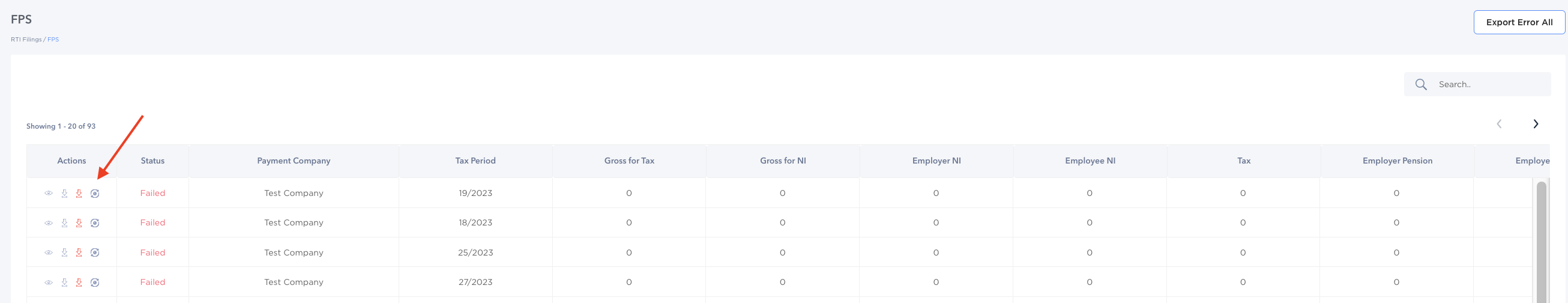The height and width of the screenshot is (303, 1568).
Task: View the 25/2023 filing via its eye icon
Action: coord(49,252)
